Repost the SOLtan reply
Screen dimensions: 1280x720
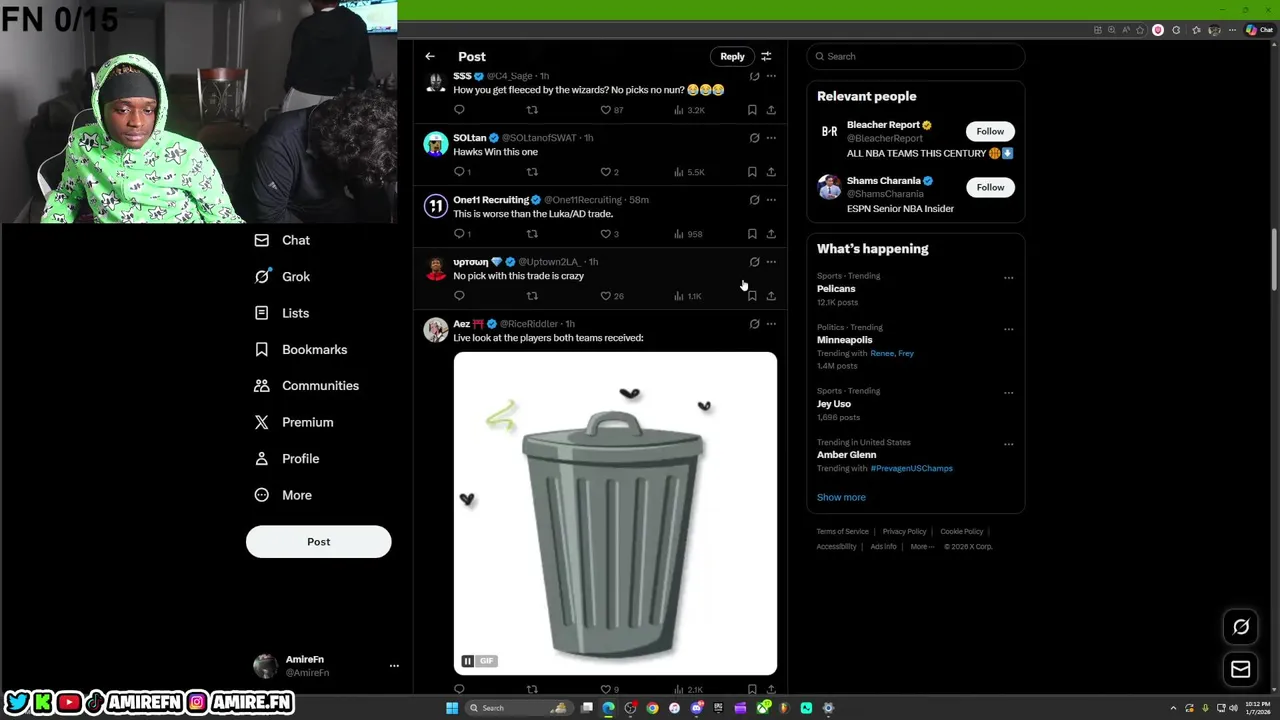(532, 172)
